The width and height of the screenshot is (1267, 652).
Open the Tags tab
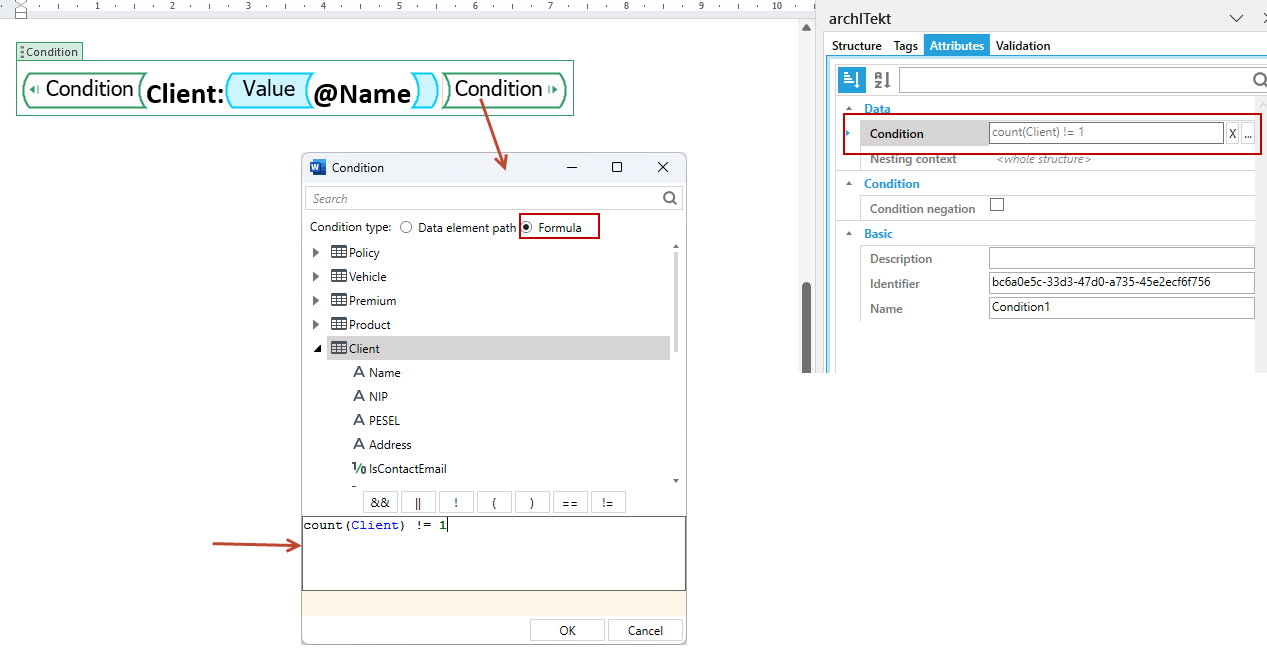click(906, 46)
